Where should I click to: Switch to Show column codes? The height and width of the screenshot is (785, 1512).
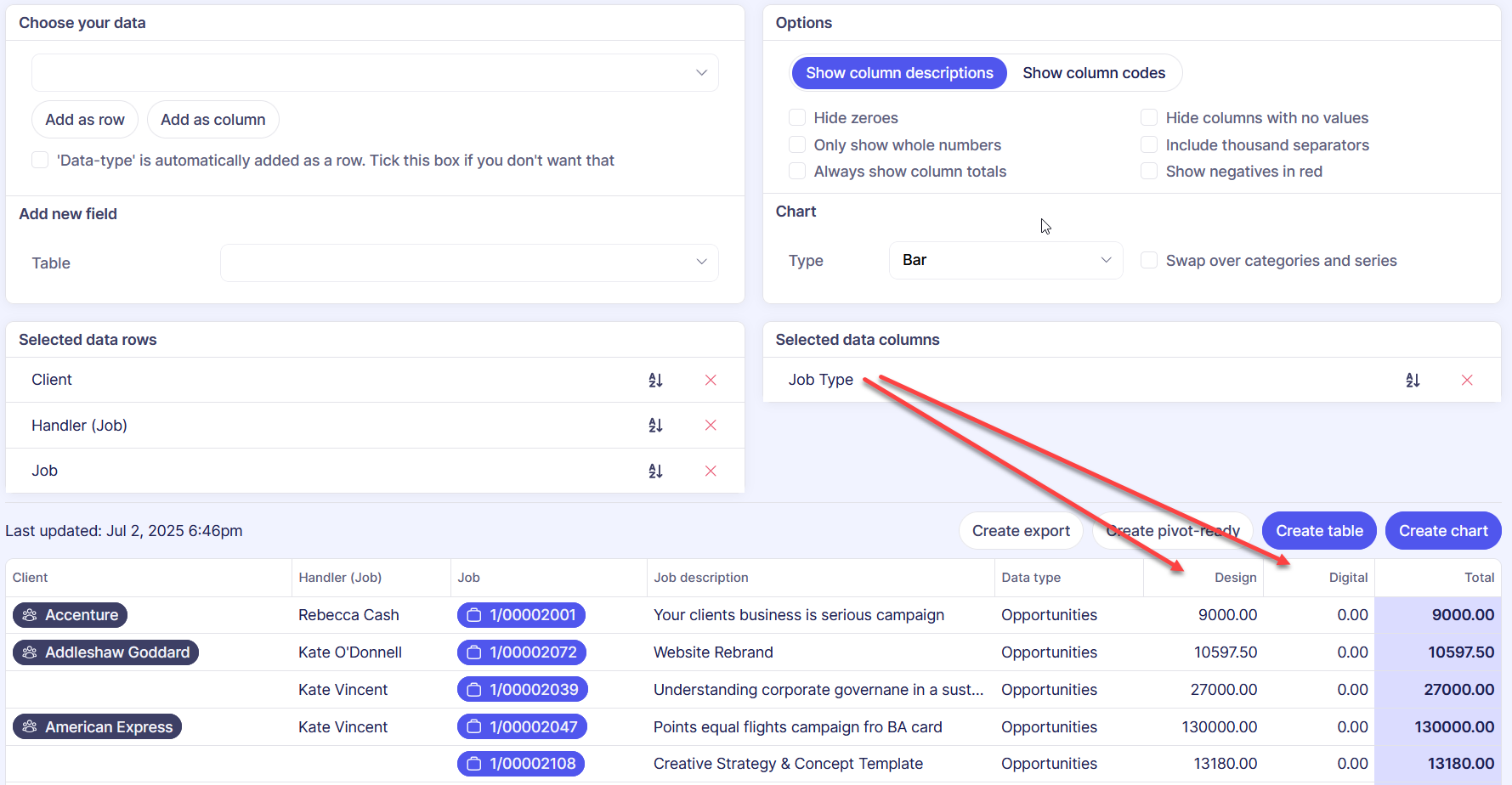[x=1093, y=73]
